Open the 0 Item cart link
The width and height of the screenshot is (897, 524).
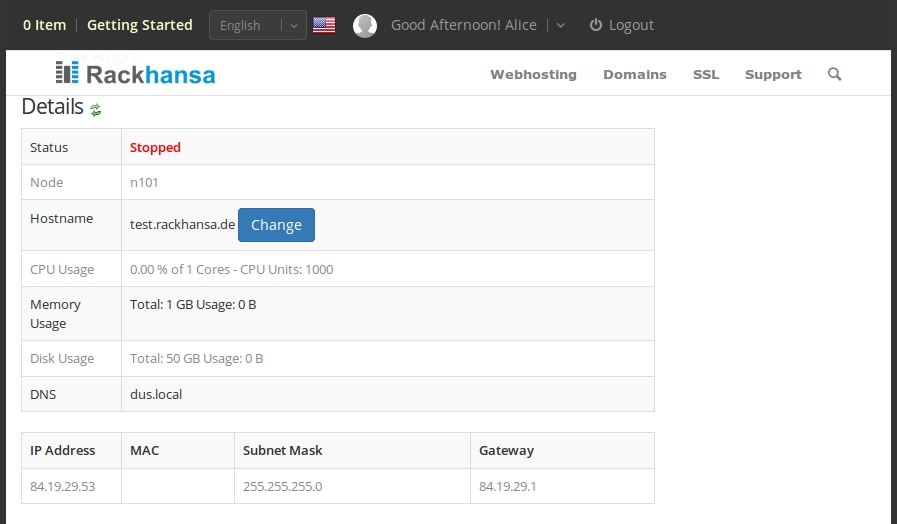tap(44, 25)
